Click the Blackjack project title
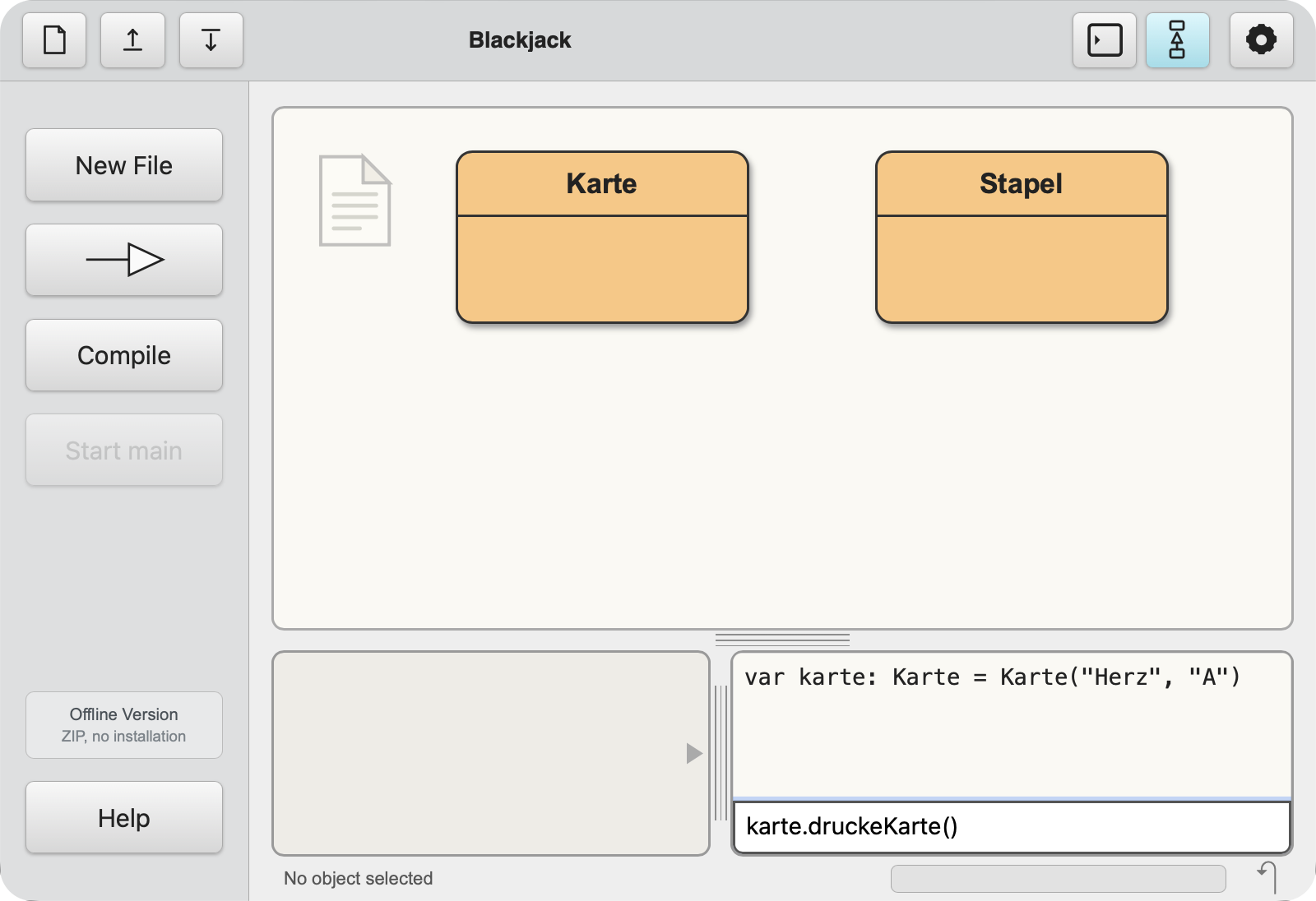The image size is (1316, 901). pos(520,40)
